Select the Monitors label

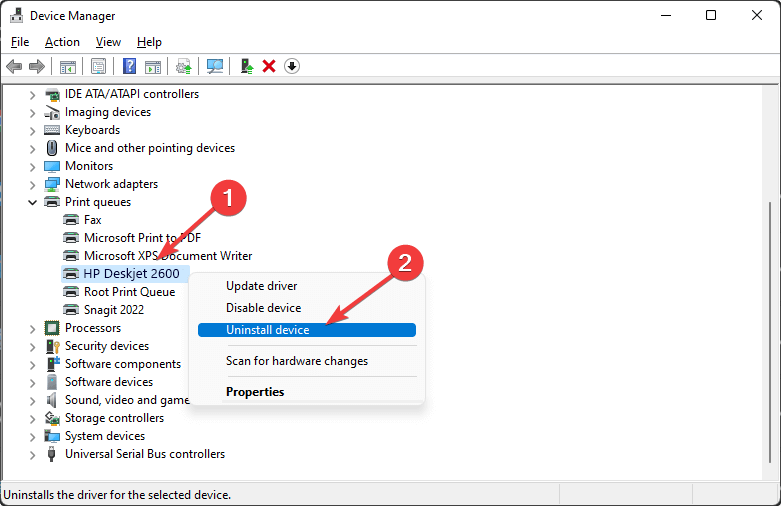point(89,166)
